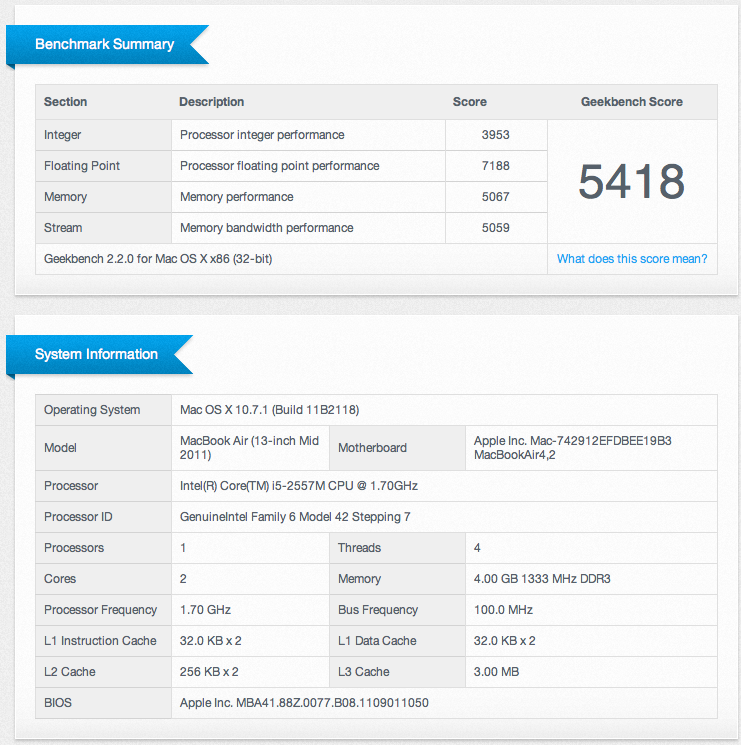Click the '100.0 MHz' bus frequency value
This screenshot has width=741, height=745.
pyautogui.click(x=503, y=610)
